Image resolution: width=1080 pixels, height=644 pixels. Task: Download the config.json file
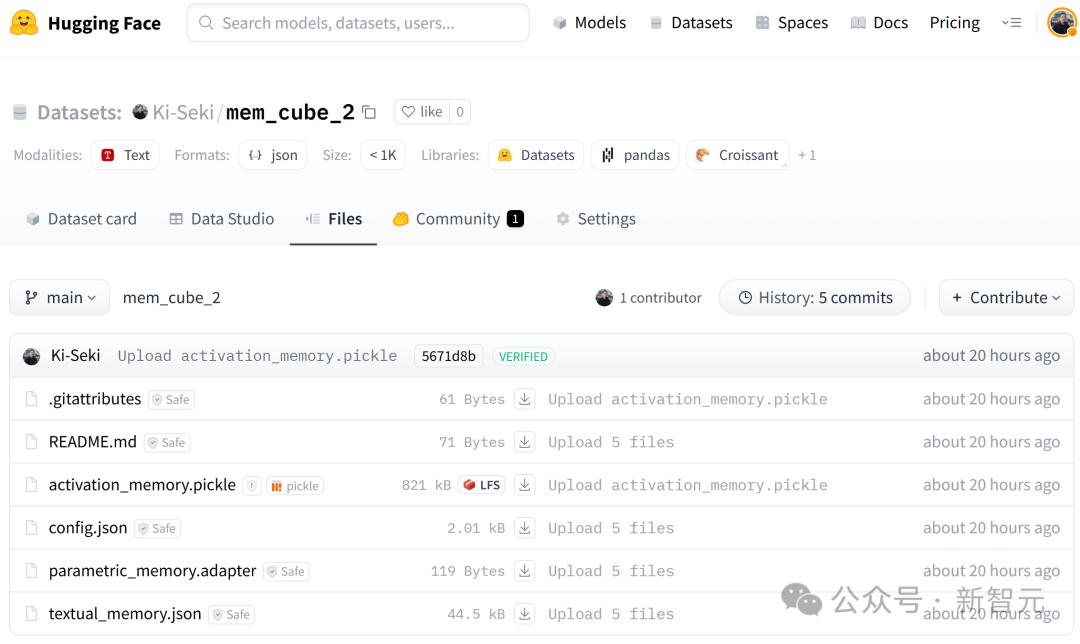(x=525, y=528)
